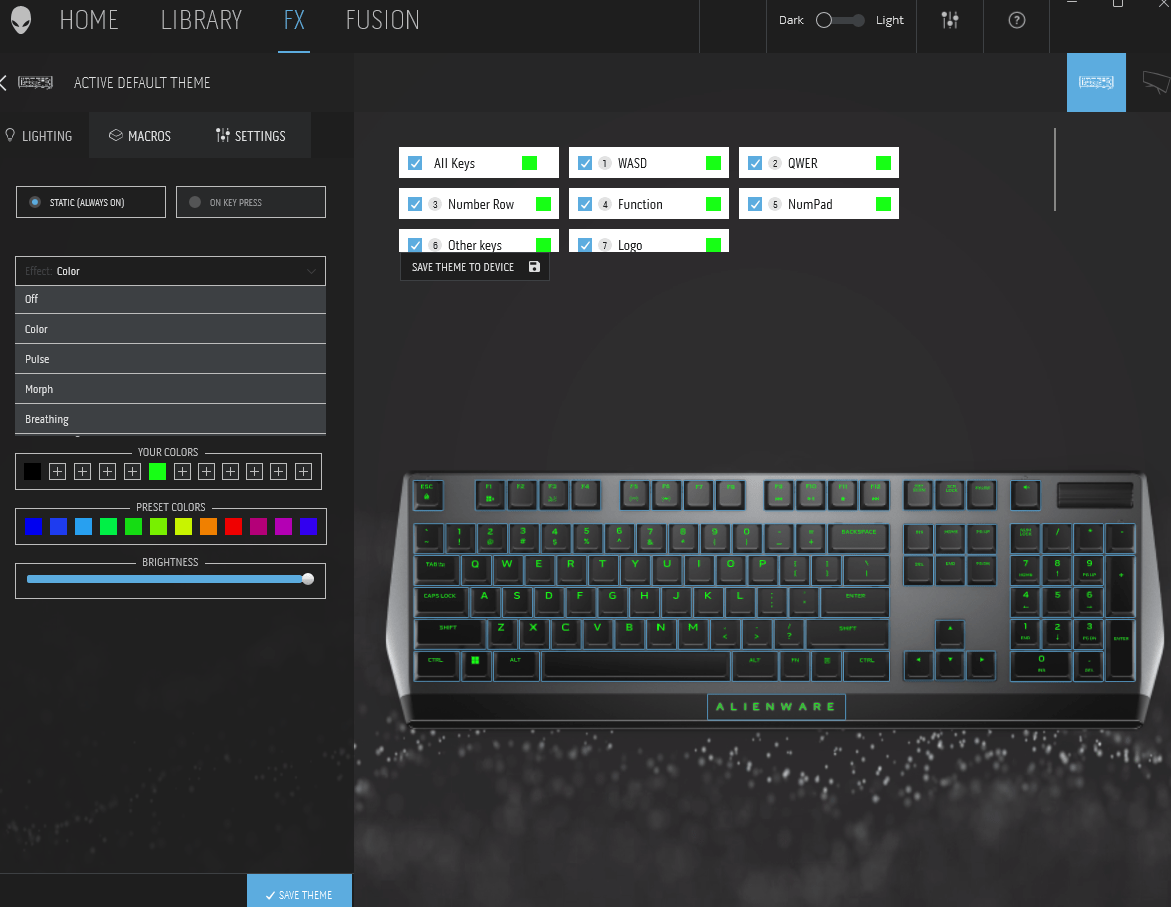Click the Alienware logo zone on the keyboard

[776, 707]
